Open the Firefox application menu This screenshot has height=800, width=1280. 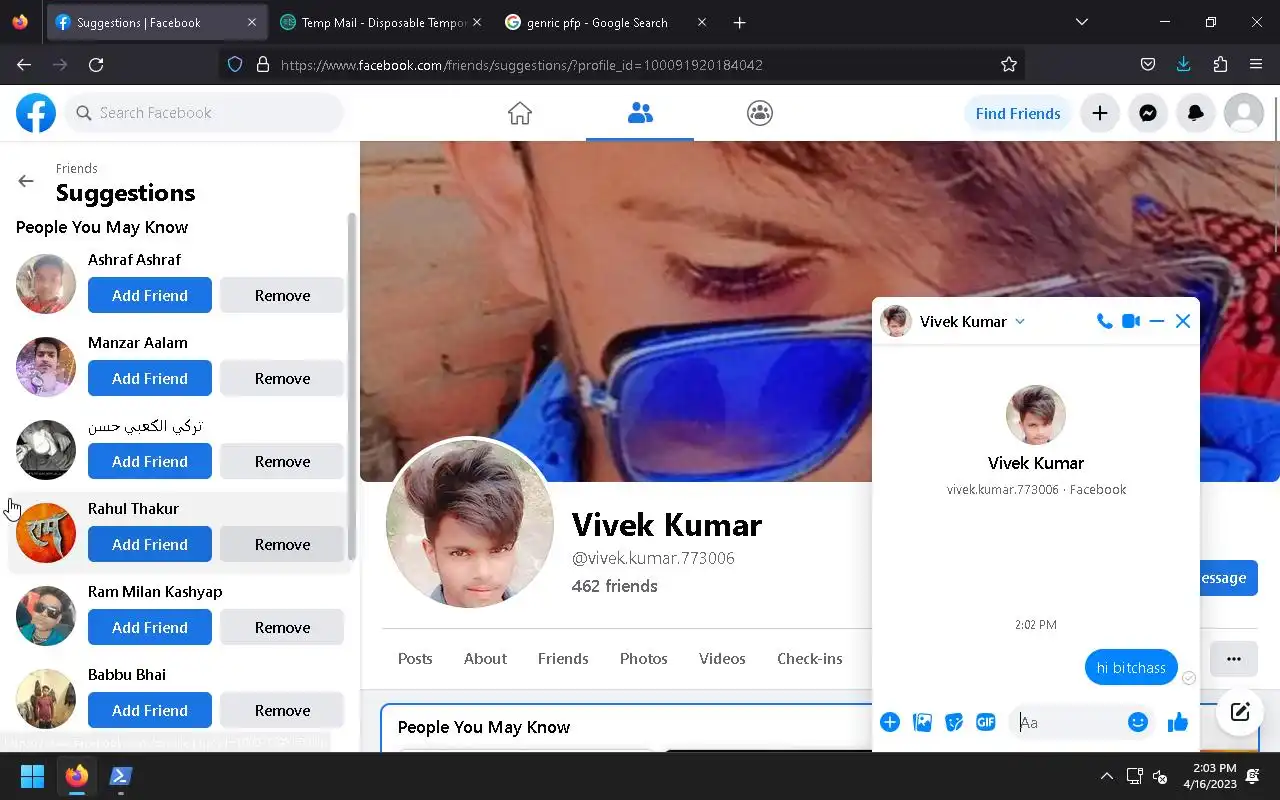coord(1256,64)
